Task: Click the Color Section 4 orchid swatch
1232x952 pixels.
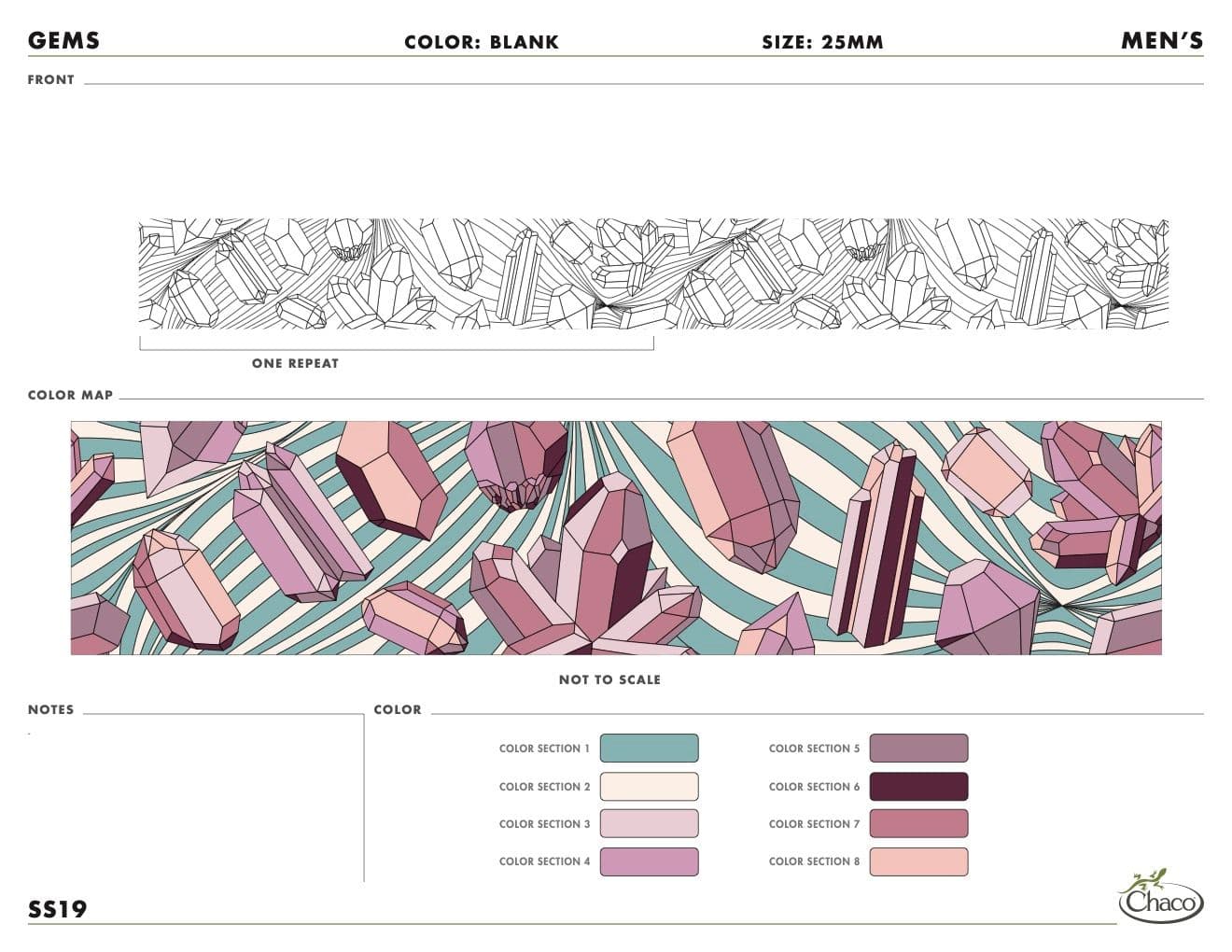Action: point(649,861)
